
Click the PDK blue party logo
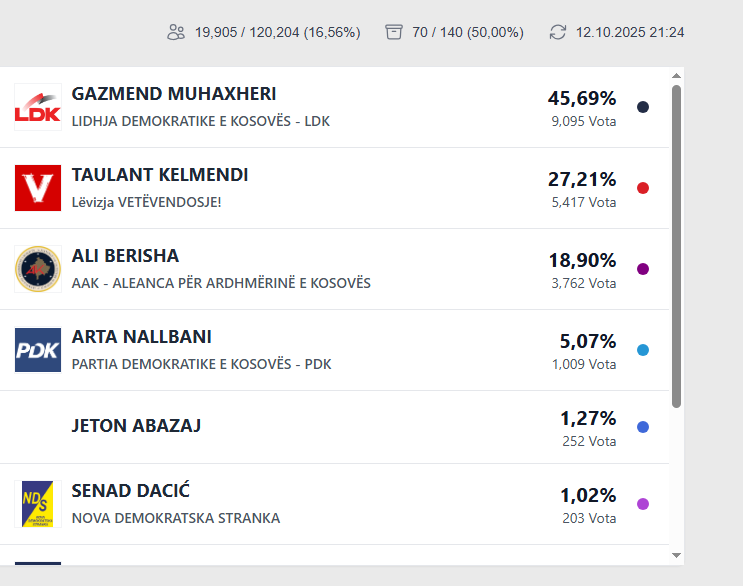coord(38,350)
